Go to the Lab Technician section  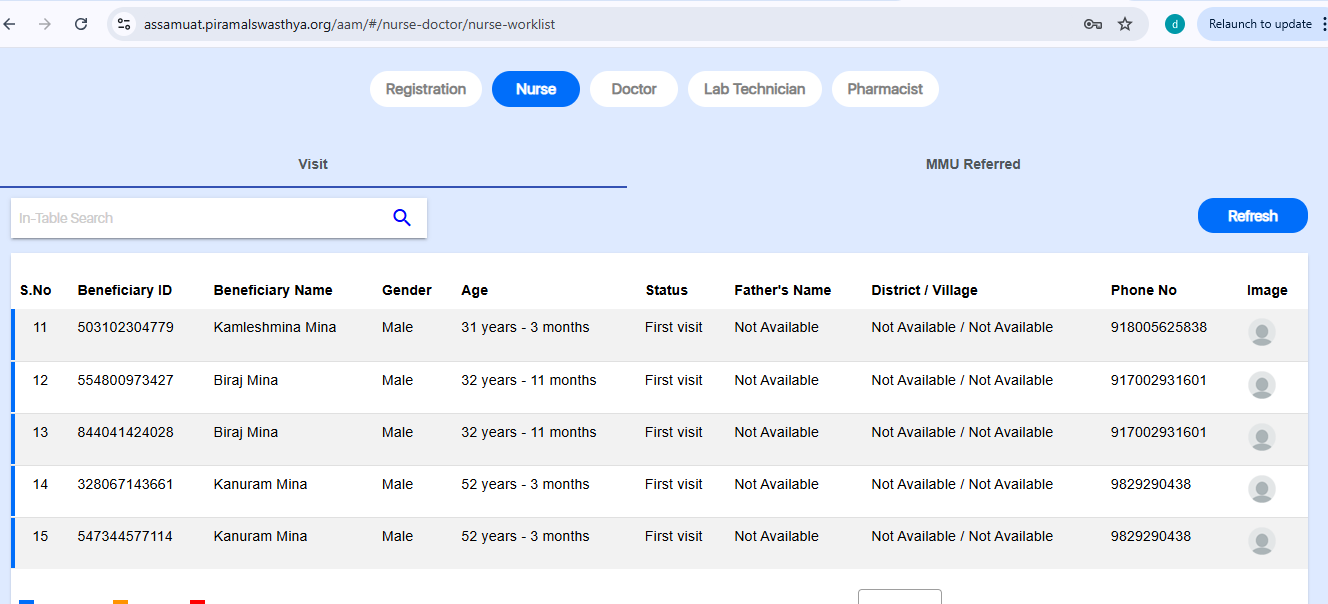(754, 89)
